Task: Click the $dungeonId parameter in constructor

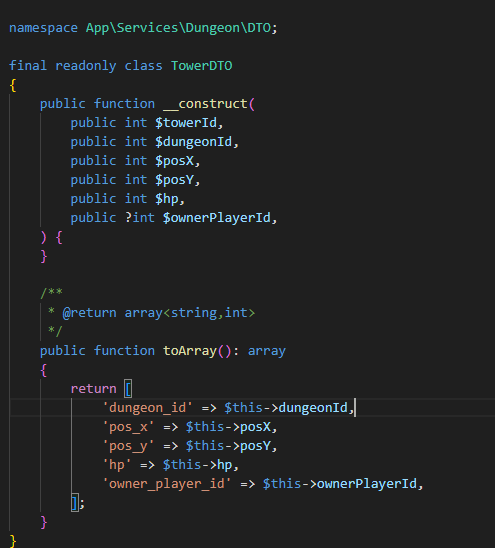Action: (193, 142)
